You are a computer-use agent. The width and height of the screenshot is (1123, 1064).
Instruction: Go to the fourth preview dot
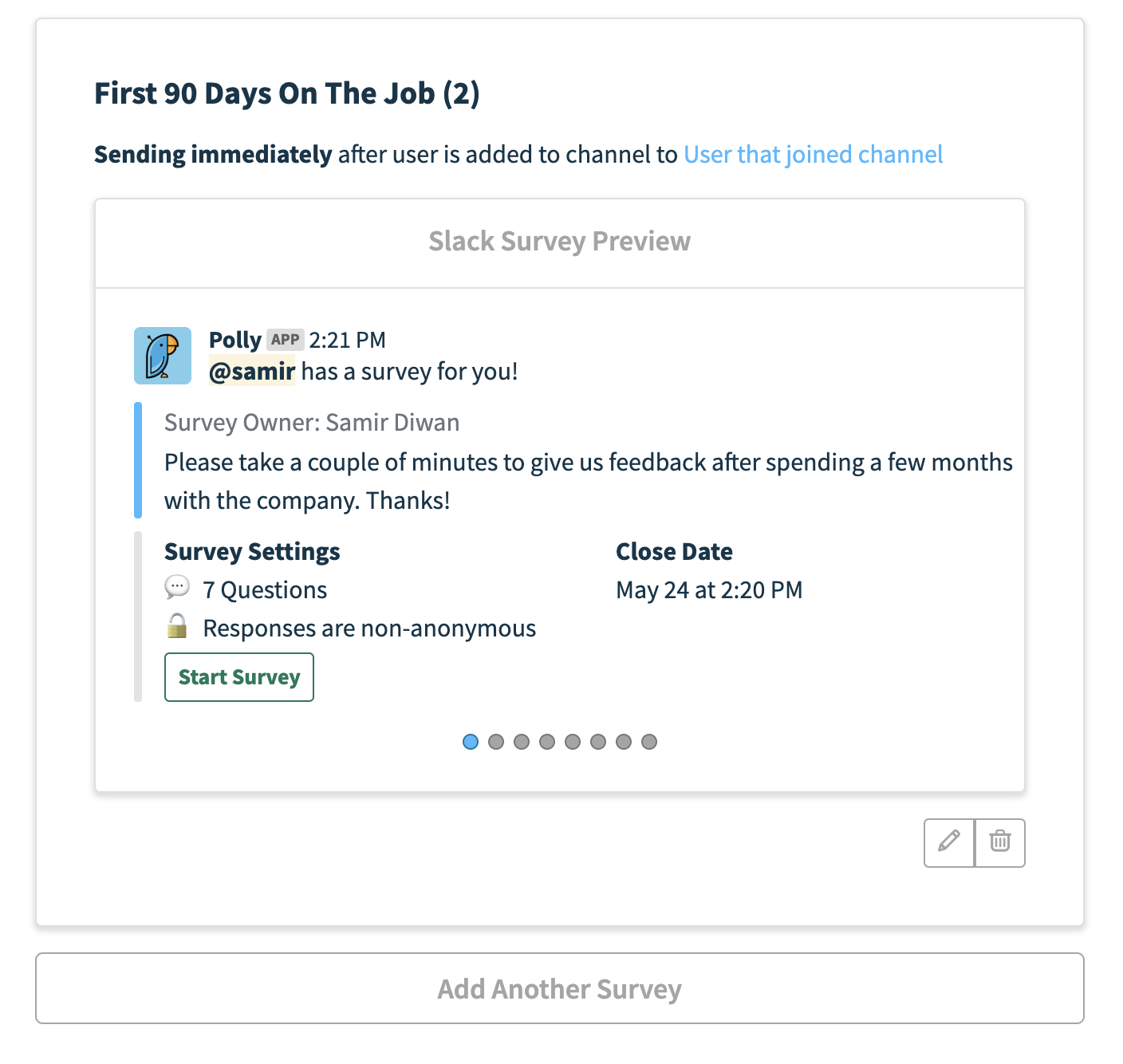coord(547,742)
